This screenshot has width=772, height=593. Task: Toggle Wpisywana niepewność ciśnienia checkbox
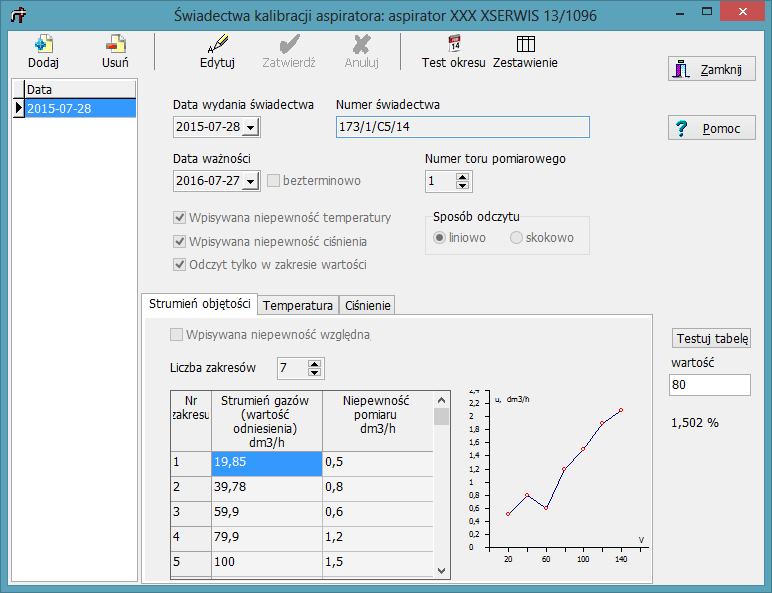coord(179,241)
